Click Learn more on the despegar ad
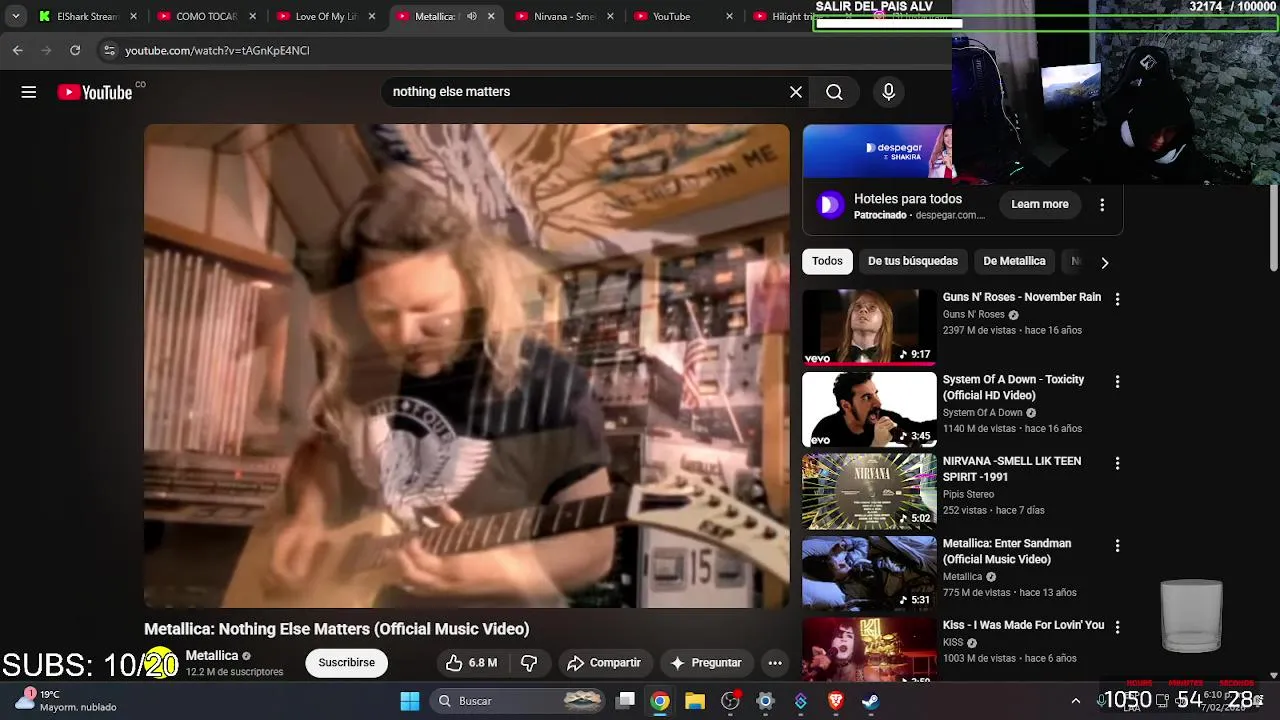 point(1040,204)
